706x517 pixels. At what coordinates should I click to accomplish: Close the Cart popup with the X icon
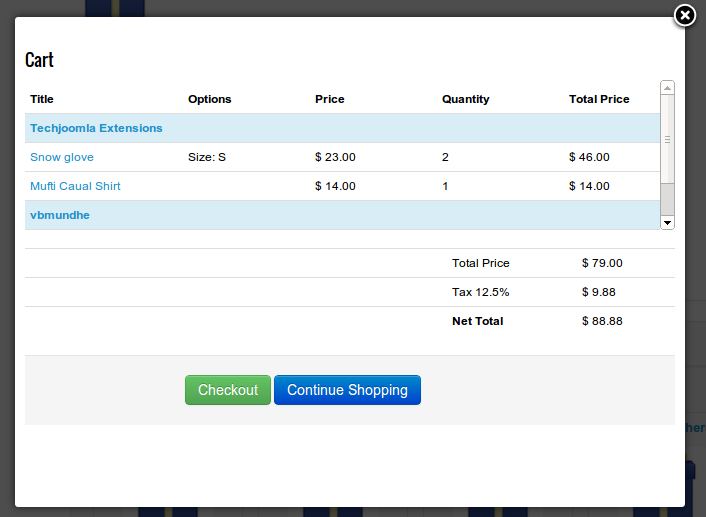(x=684, y=16)
